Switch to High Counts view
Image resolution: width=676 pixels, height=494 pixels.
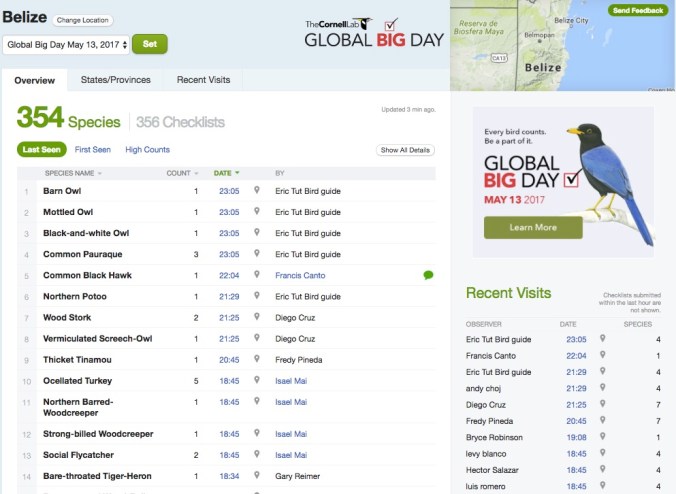147,150
